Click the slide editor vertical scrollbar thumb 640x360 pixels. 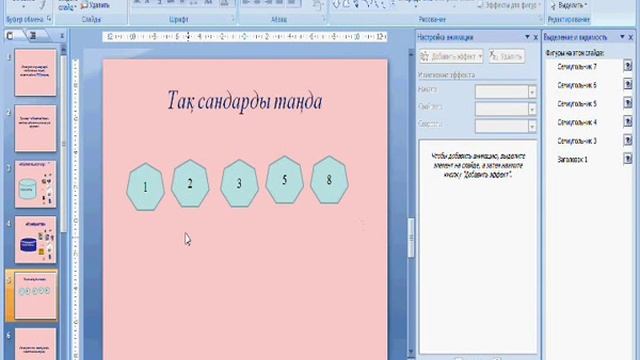[x=411, y=238]
